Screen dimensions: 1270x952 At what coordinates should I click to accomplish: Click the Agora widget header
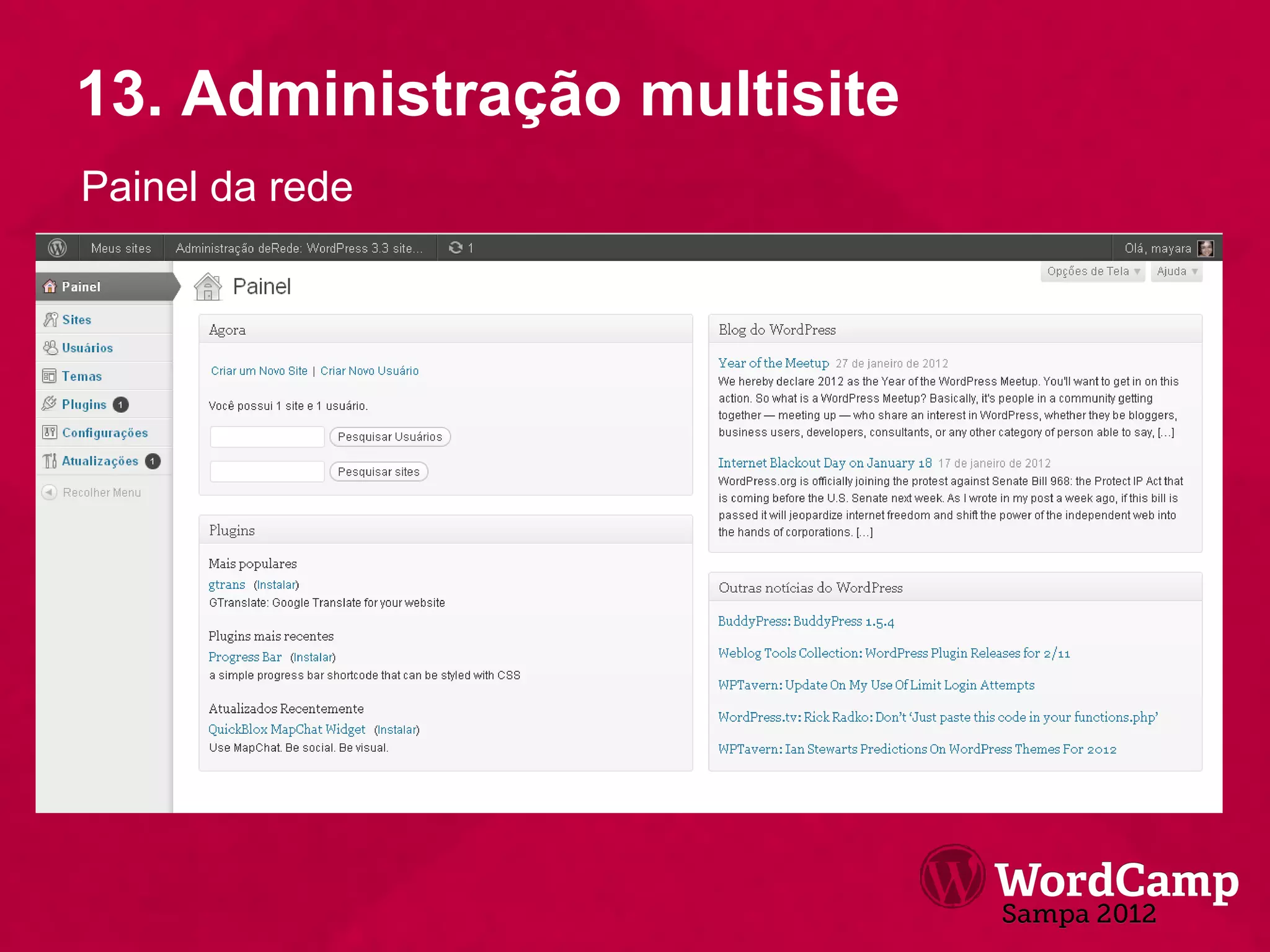point(446,329)
